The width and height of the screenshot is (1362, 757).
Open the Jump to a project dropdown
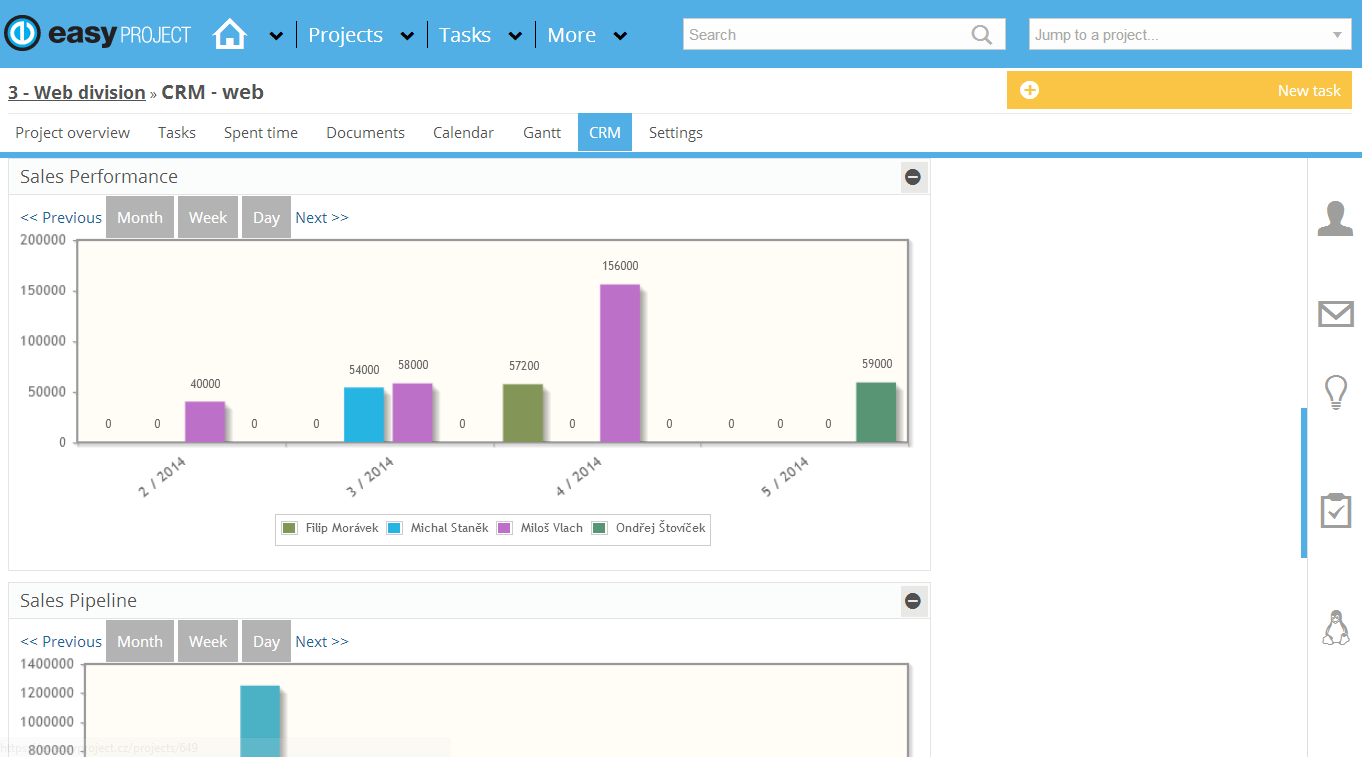click(x=1190, y=34)
